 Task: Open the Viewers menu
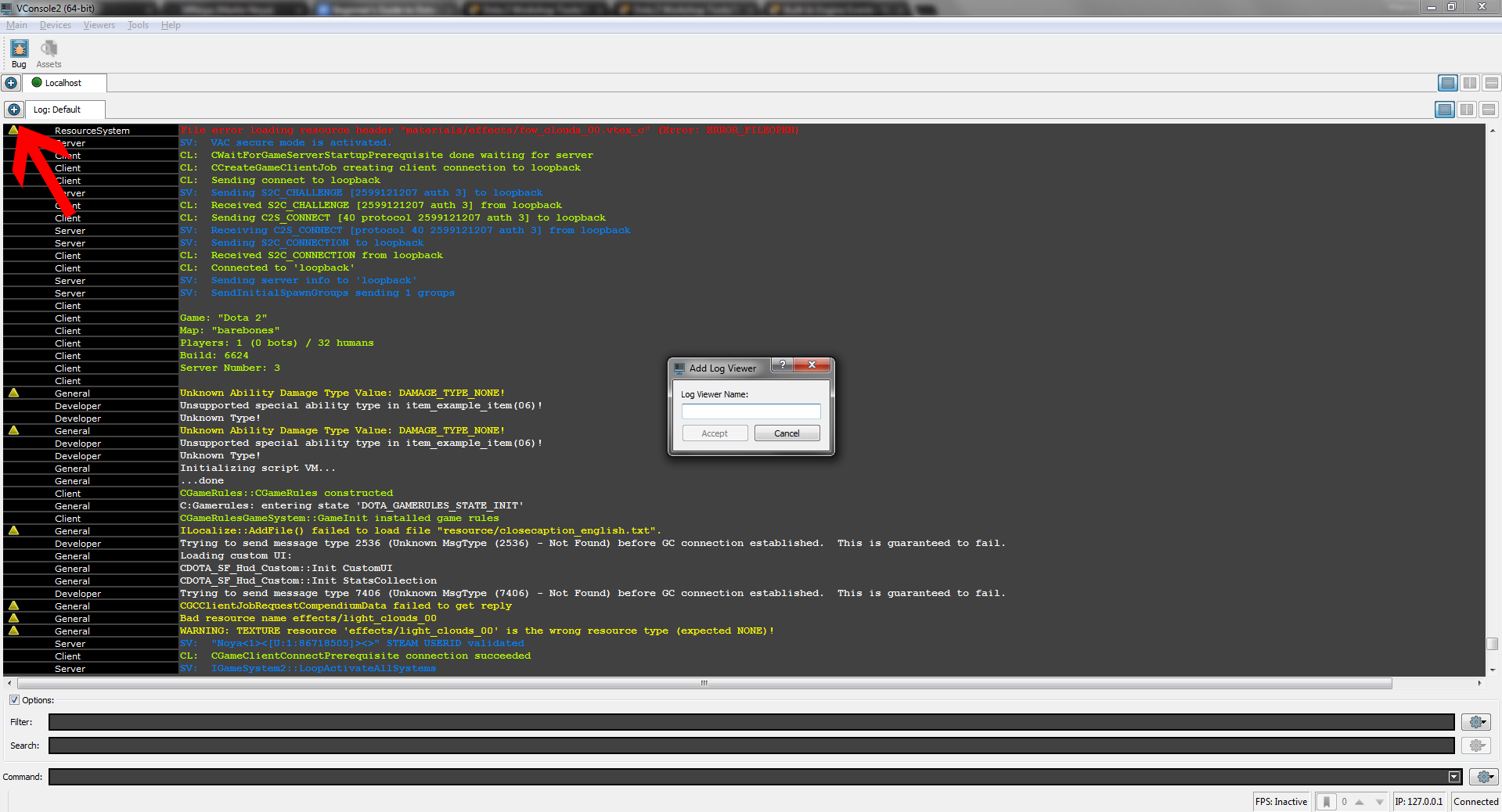[x=99, y=25]
